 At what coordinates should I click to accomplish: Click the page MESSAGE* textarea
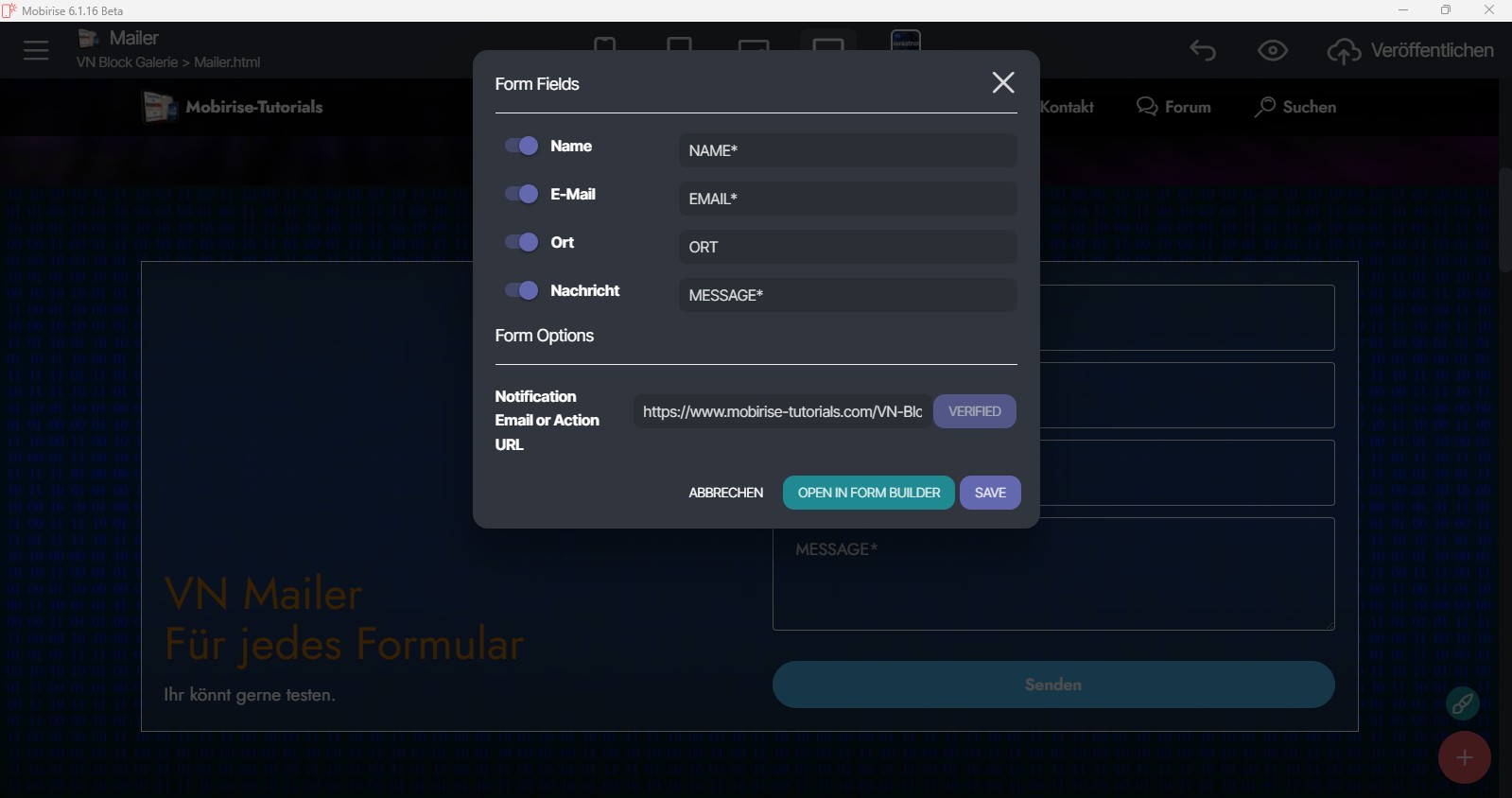(x=1053, y=574)
